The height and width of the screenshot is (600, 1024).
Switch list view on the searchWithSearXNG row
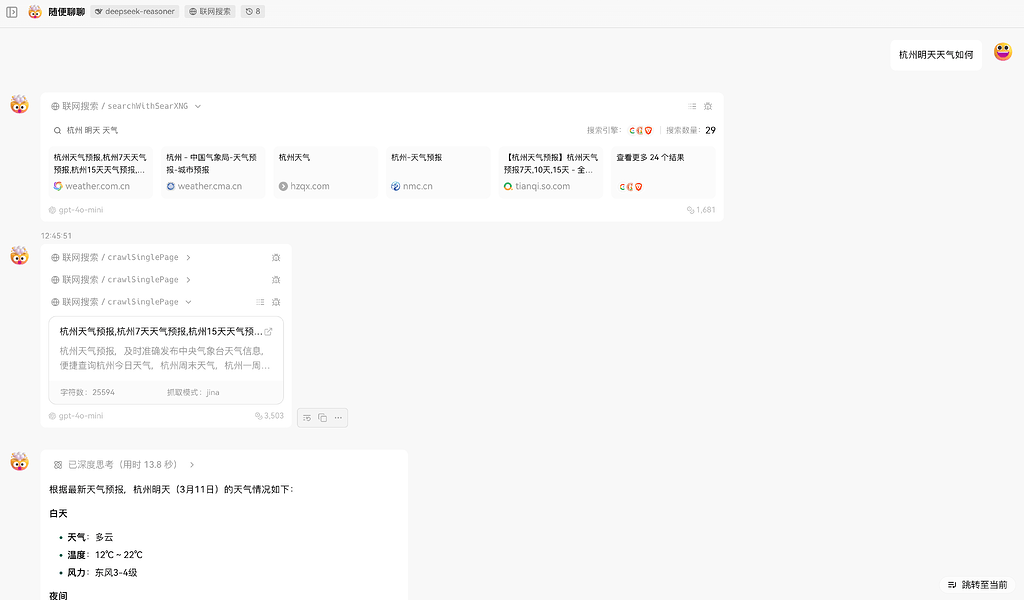click(692, 106)
